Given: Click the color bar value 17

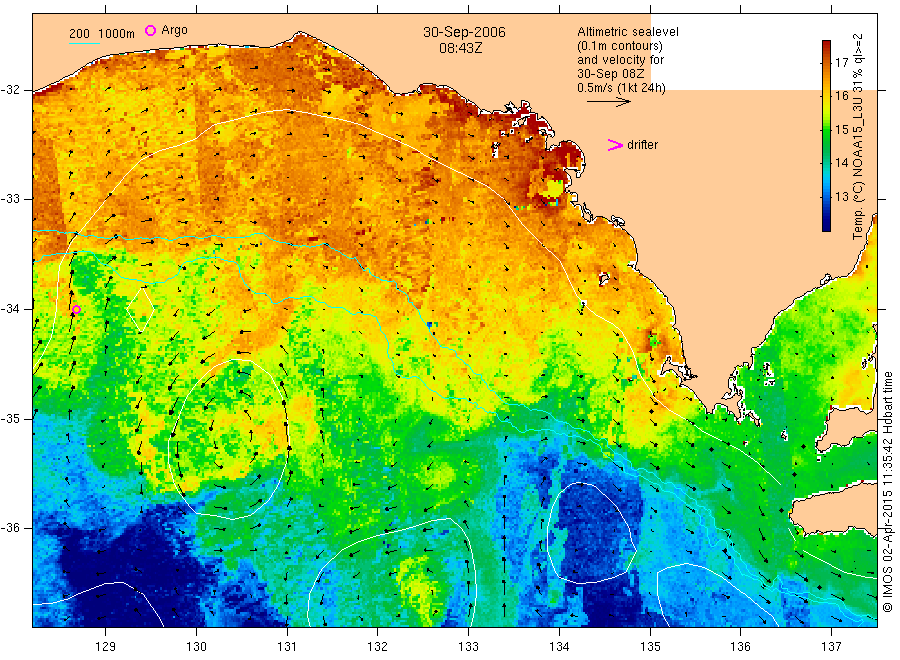Looking at the screenshot, I should pos(841,62).
